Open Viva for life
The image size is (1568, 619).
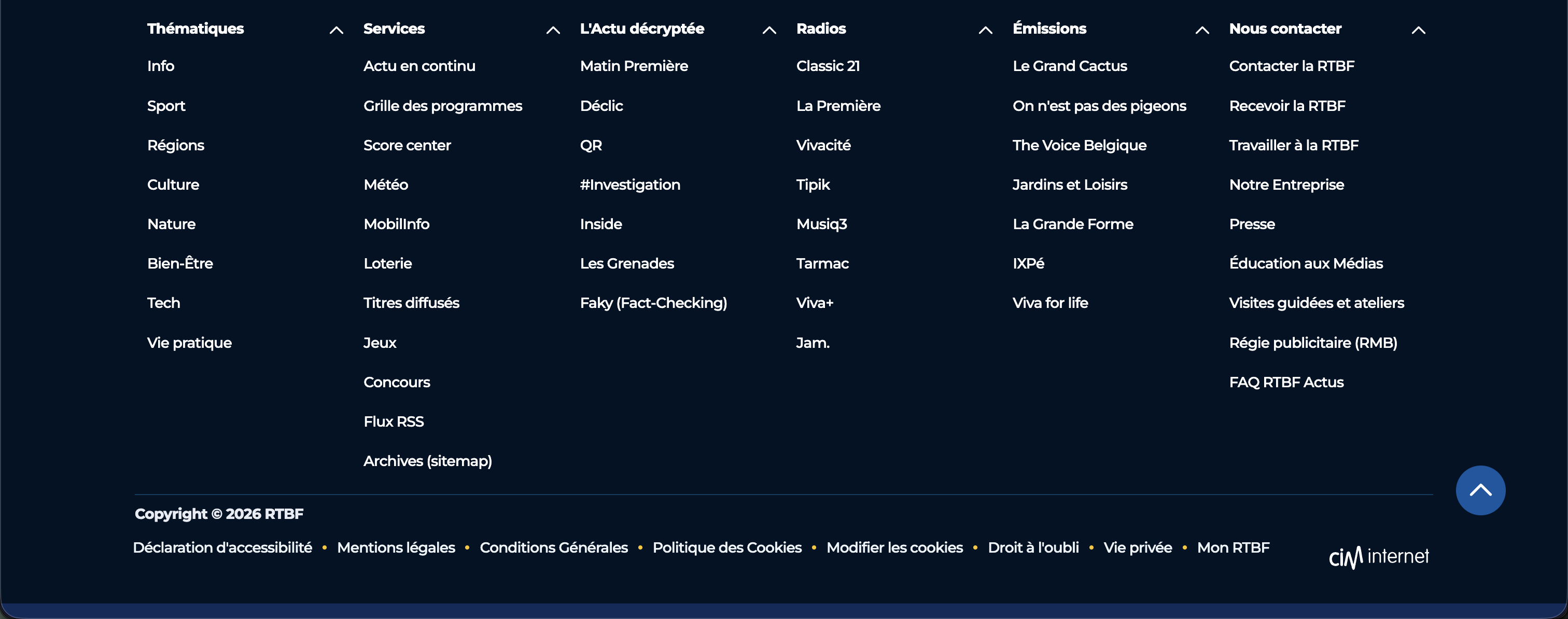point(1051,302)
